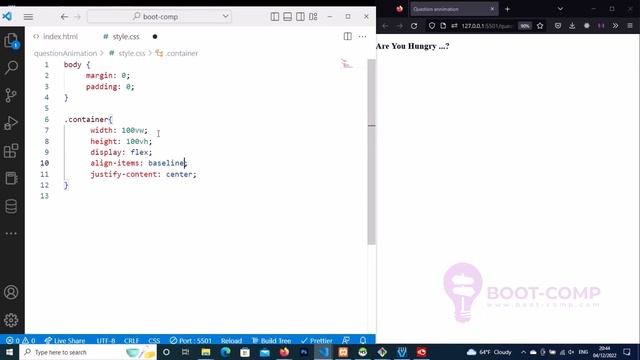
Task: Select .container in the breadcrumb
Action: (182, 53)
